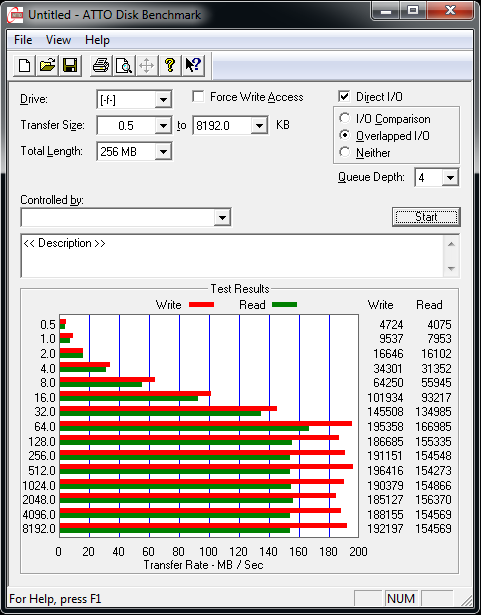The height and width of the screenshot is (615, 481).
Task: Click the read value 134985
Action: tap(433, 411)
